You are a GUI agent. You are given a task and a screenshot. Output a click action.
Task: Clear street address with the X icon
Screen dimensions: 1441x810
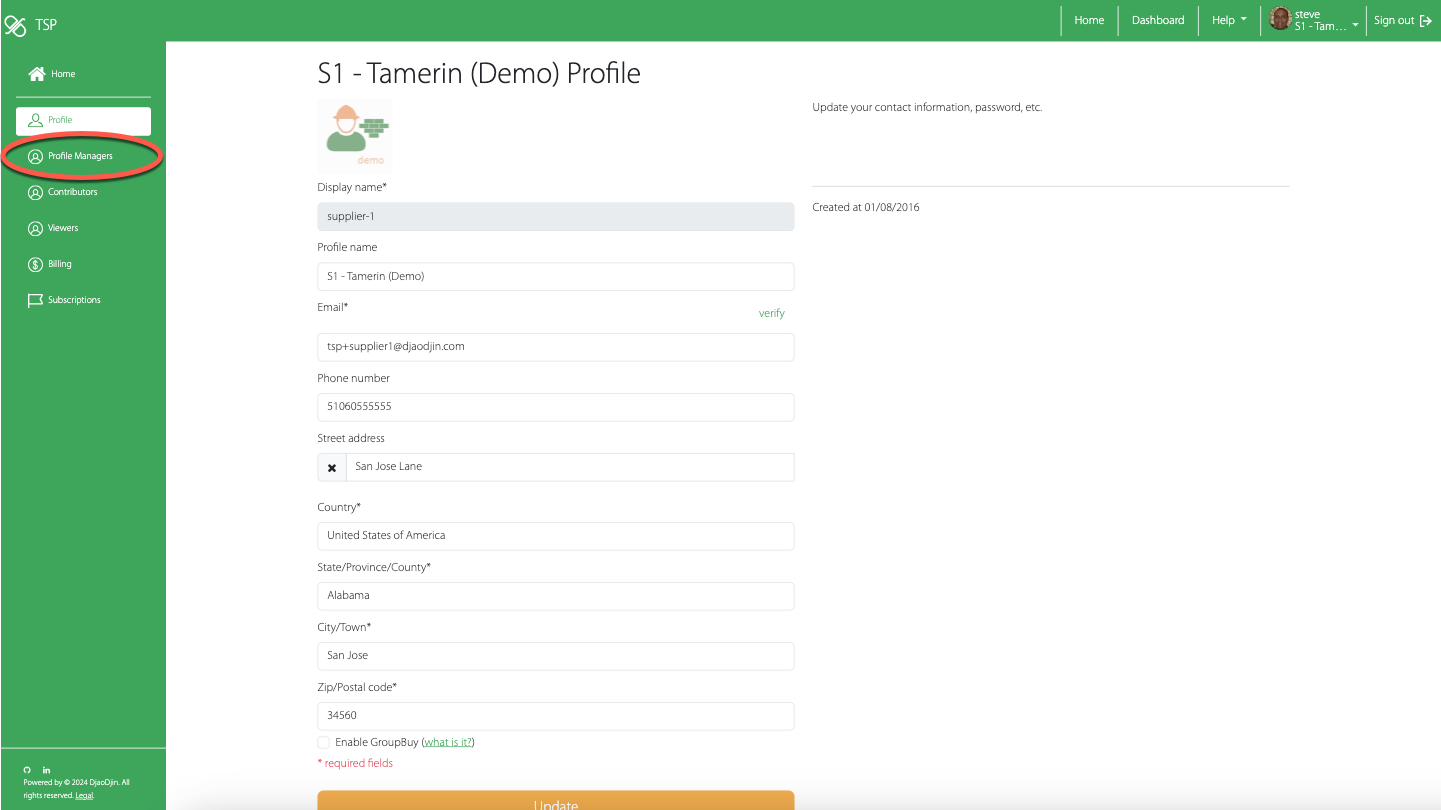332,467
